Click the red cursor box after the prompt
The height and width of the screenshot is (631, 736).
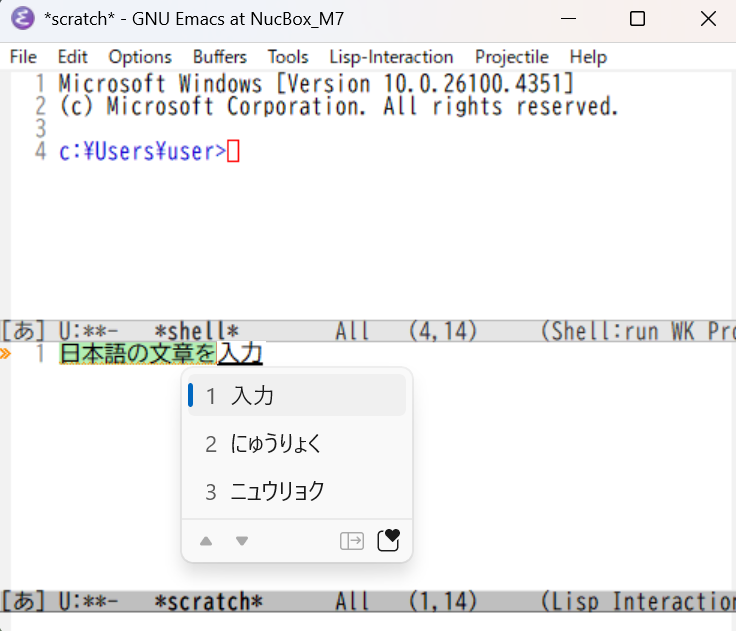point(233,151)
